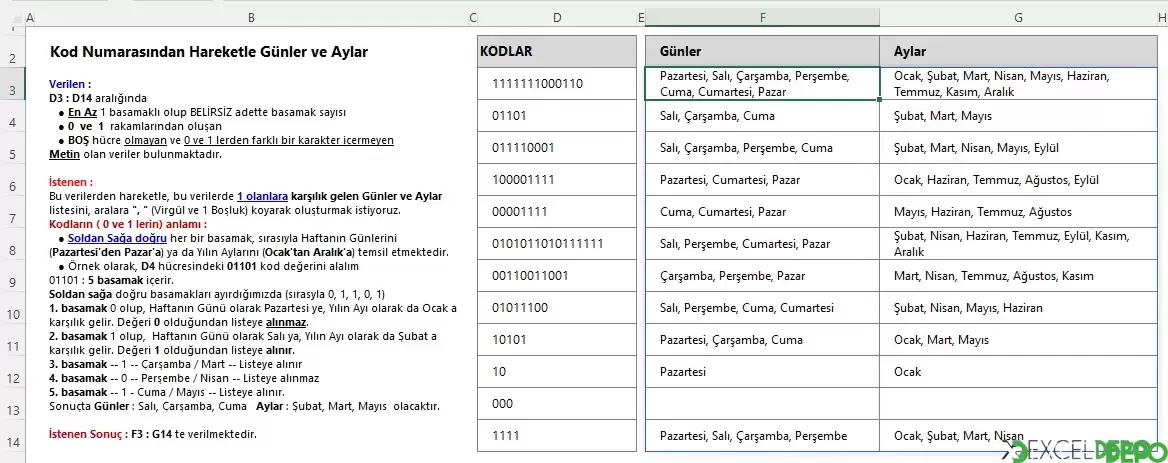Click cell 'Mart, Nisan, Temmuz, Ağustos, Kasım'
1168x463 pixels.
pyautogui.click(x=1018, y=276)
